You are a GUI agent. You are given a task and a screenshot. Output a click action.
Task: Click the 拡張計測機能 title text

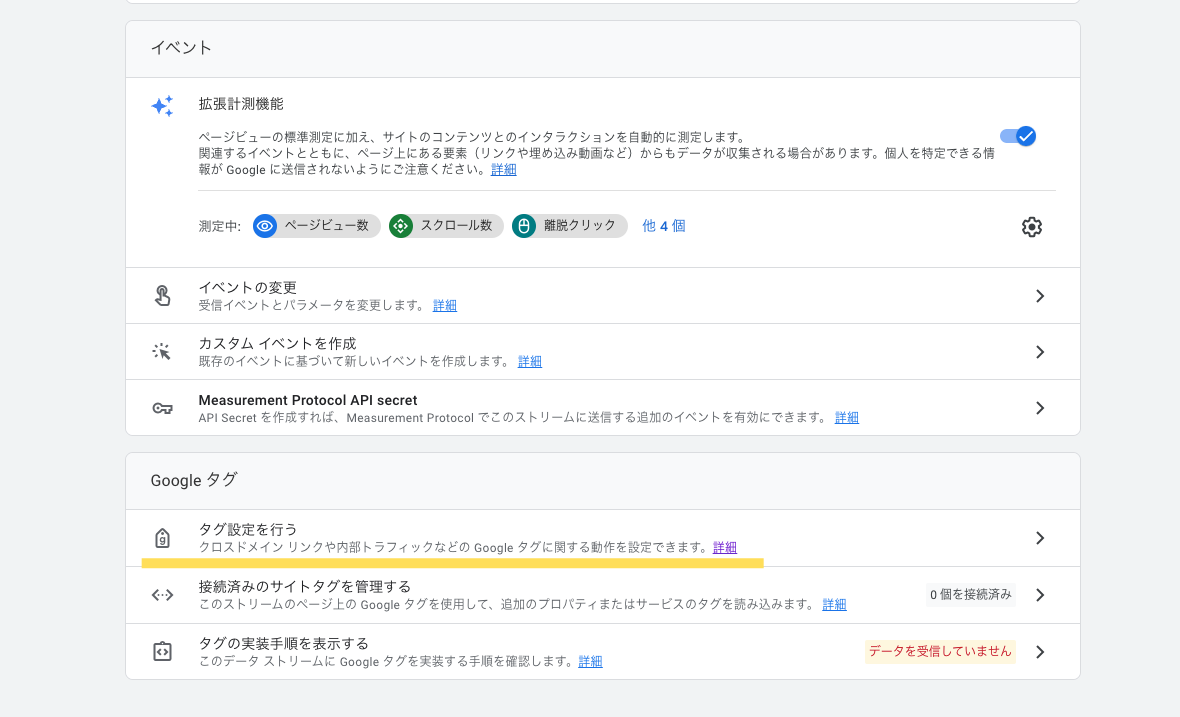[241, 104]
